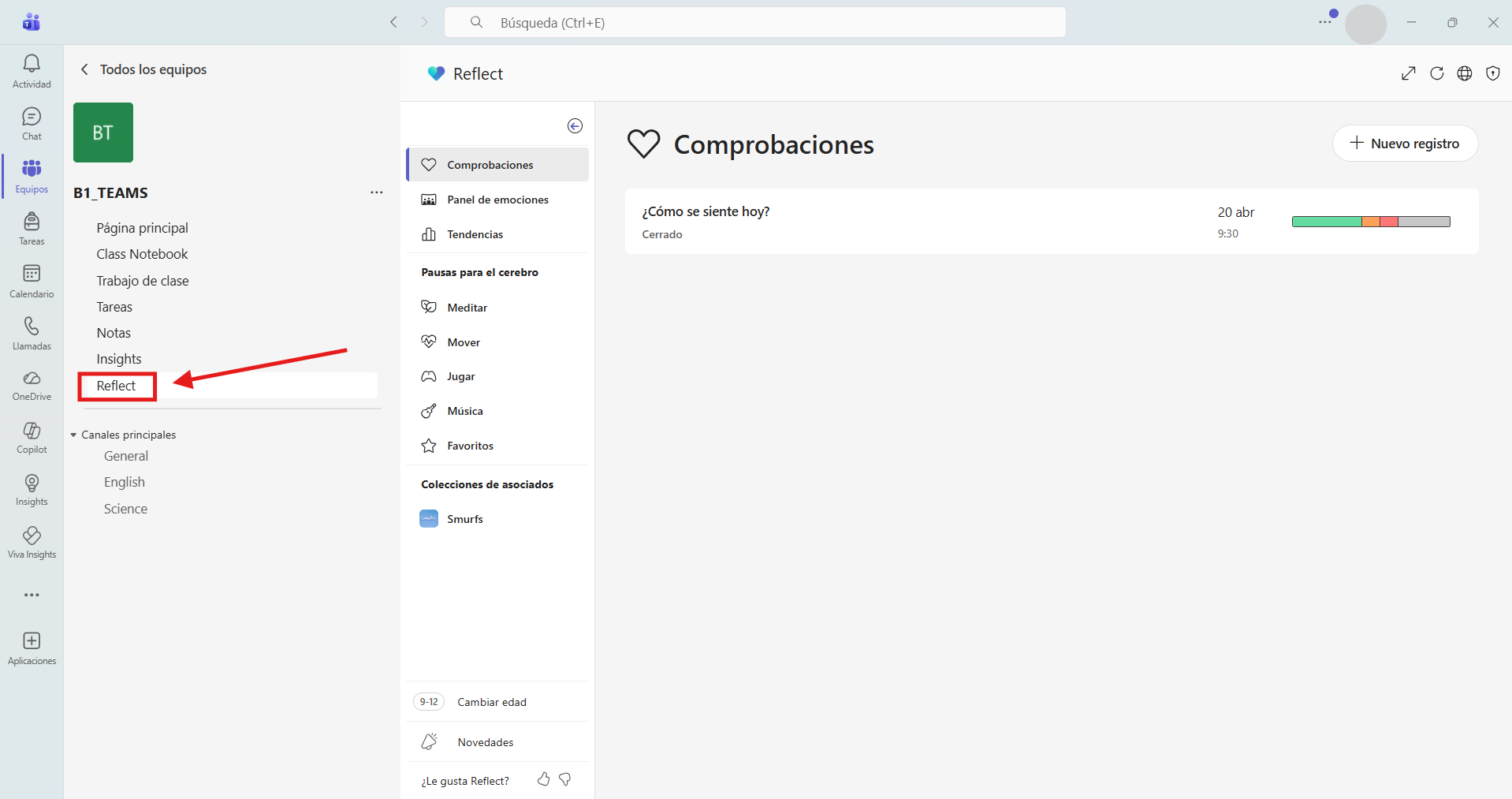The width and height of the screenshot is (1512, 799).
Task: Open the General channel
Action: [x=126, y=456]
